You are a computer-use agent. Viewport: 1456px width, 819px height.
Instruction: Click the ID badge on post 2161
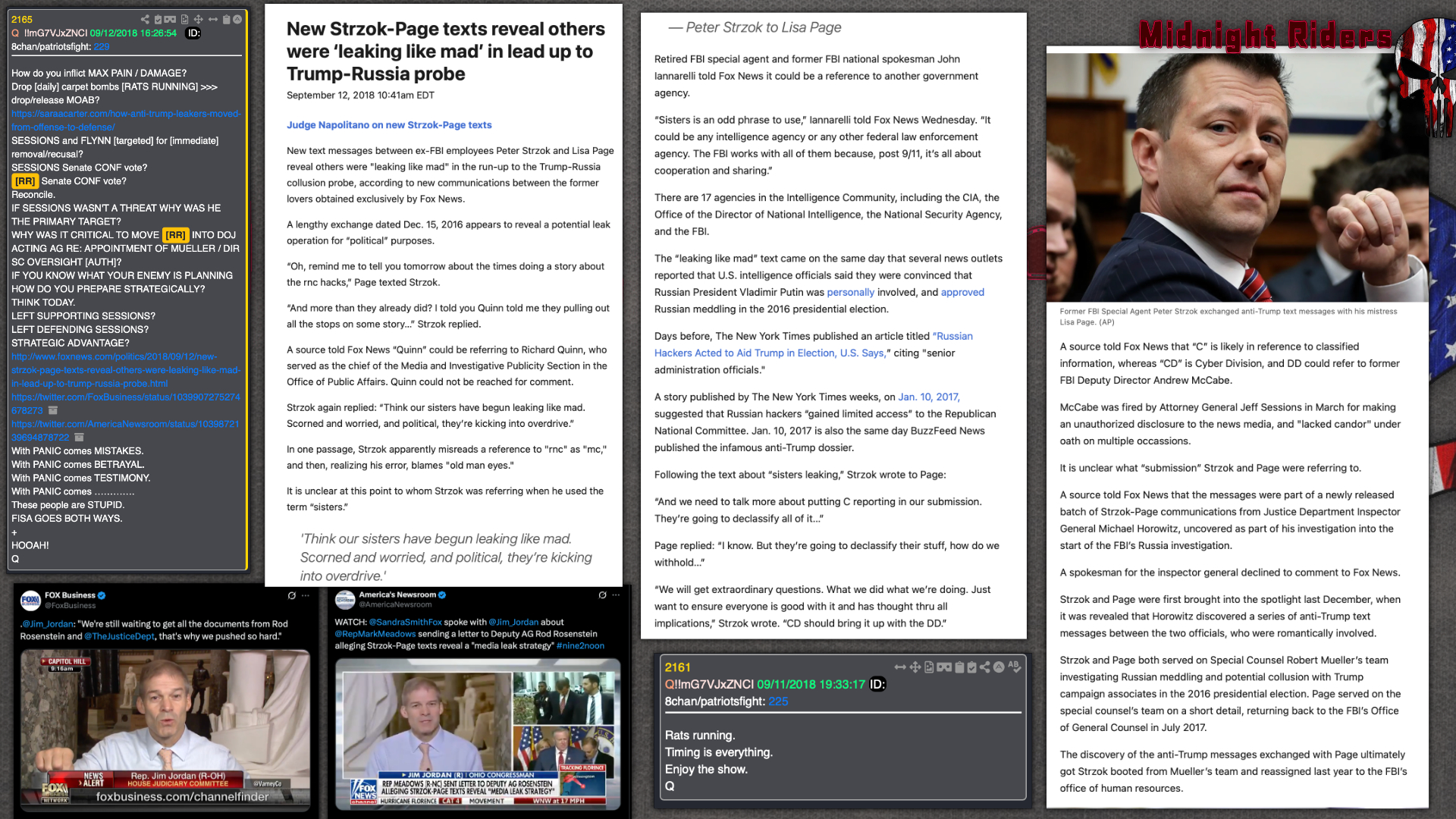(877, 684)
